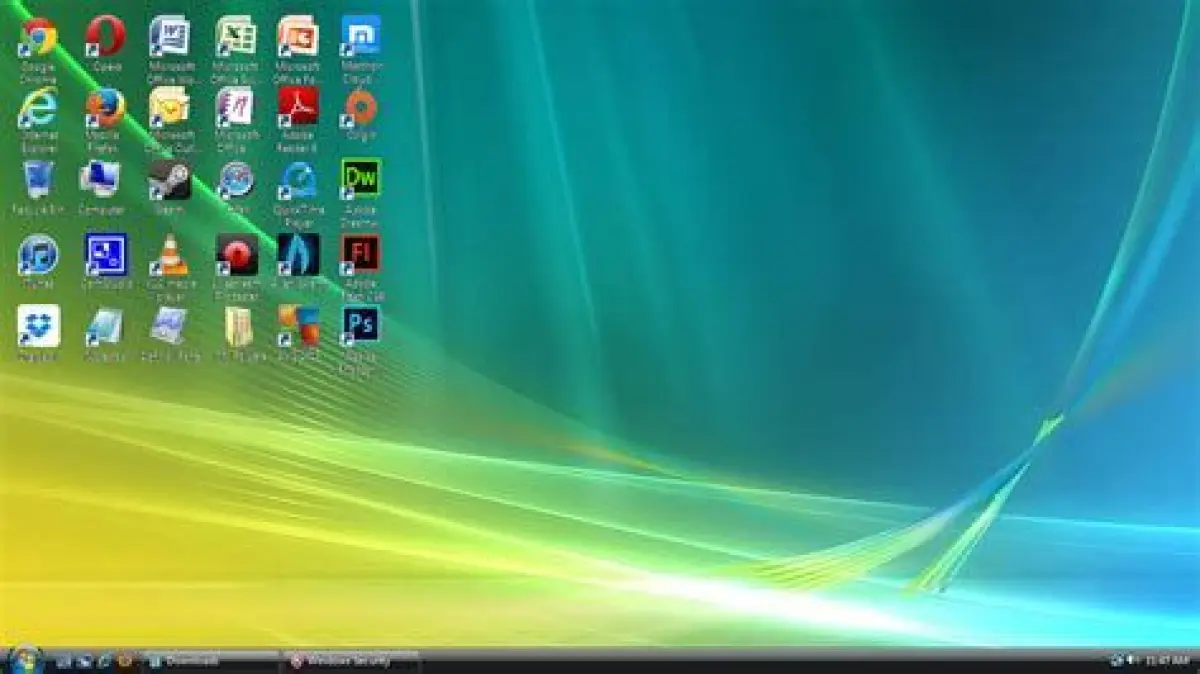
Task: Select the VLC media player icon
Action: click(169, 256)
